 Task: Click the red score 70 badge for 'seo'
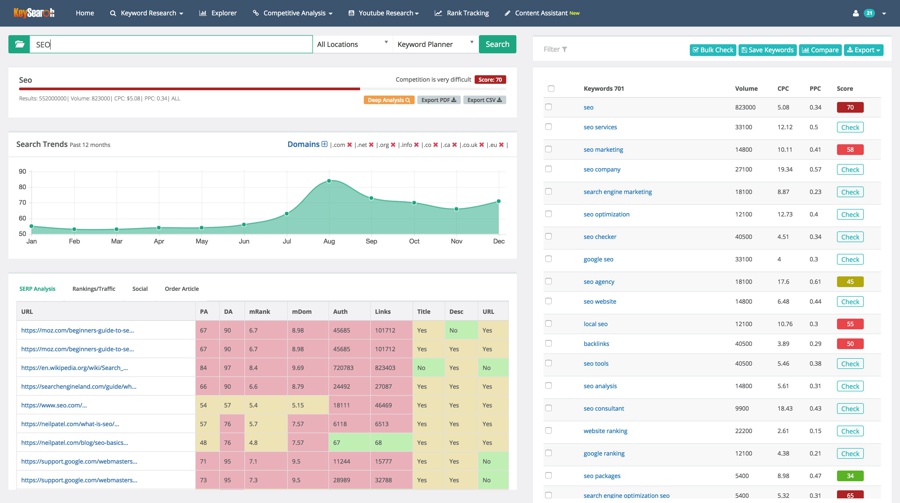(849, 107)
